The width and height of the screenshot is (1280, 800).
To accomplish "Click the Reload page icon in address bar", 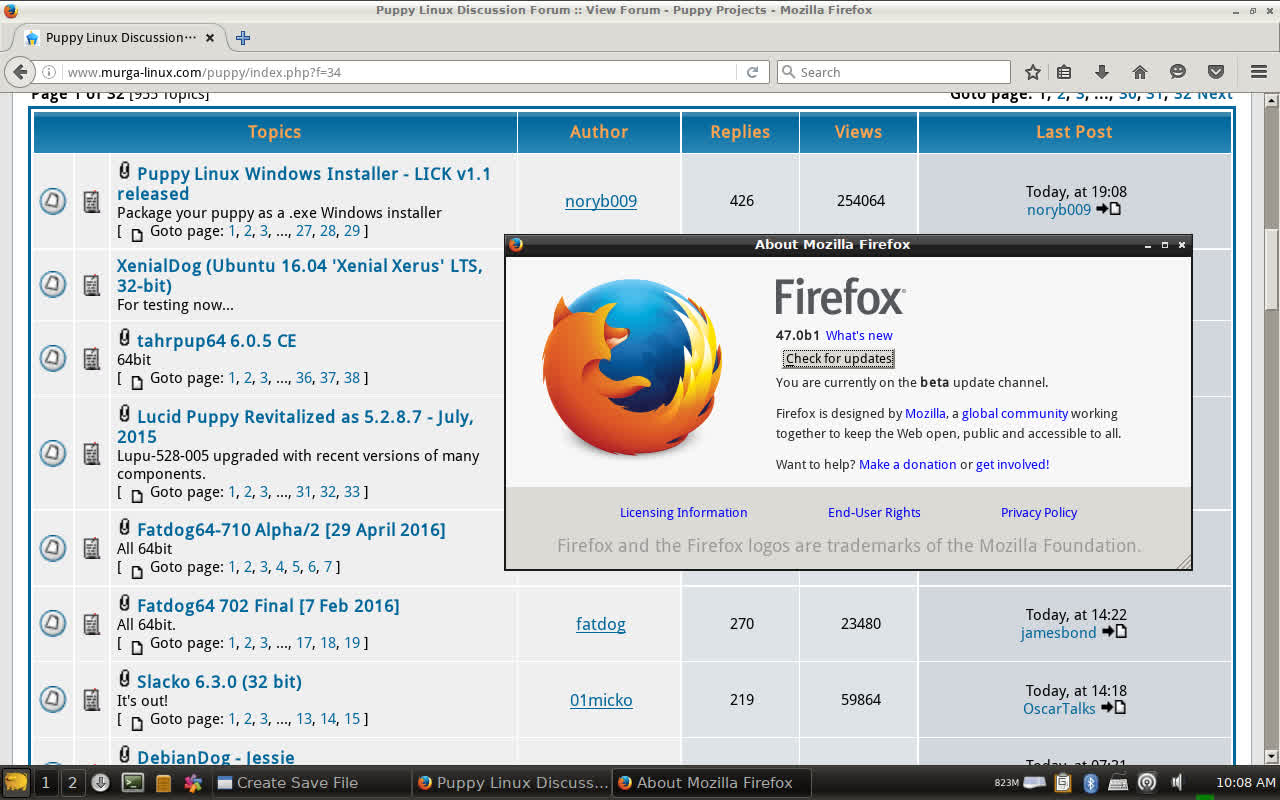I will pyautogui.click(x=752, y=72).
